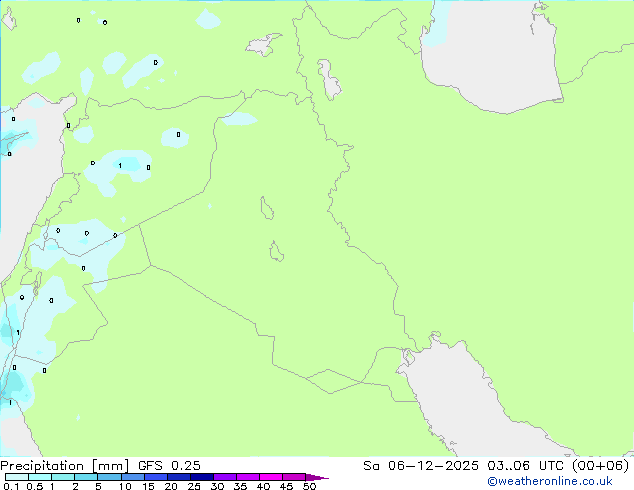
Task: Pick the 0.5–1 mm legend swatch
Action: 40,477
